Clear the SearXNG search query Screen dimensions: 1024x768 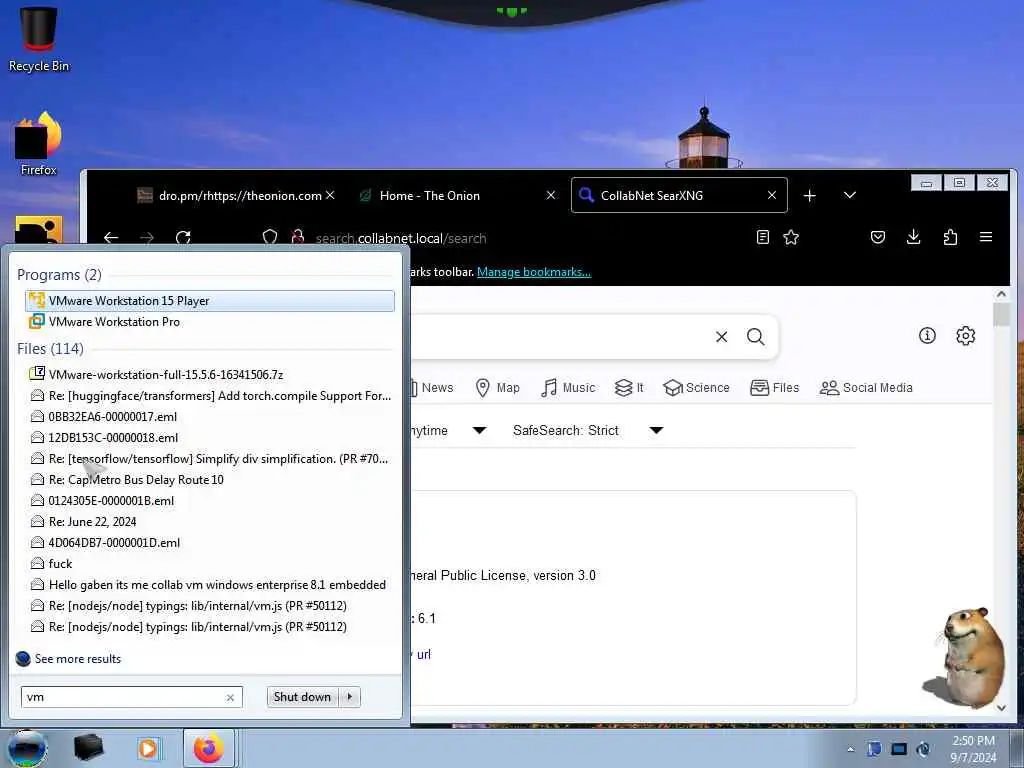[x=721, y=336]
